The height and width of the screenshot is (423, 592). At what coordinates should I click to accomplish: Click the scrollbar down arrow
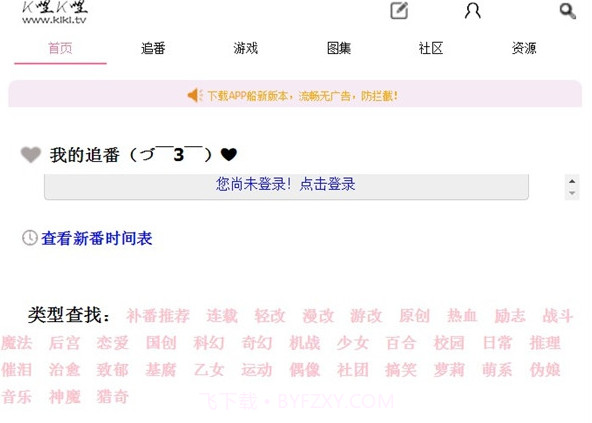click(572, 193)
